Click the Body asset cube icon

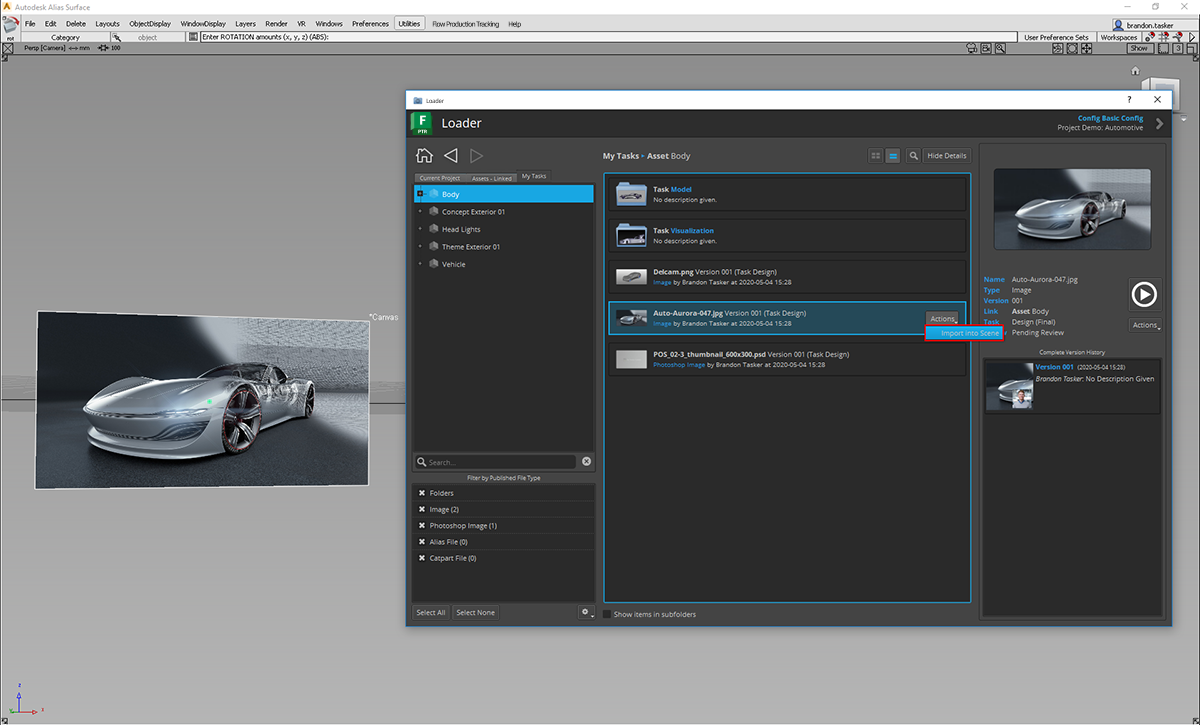(x=433, y=194)
